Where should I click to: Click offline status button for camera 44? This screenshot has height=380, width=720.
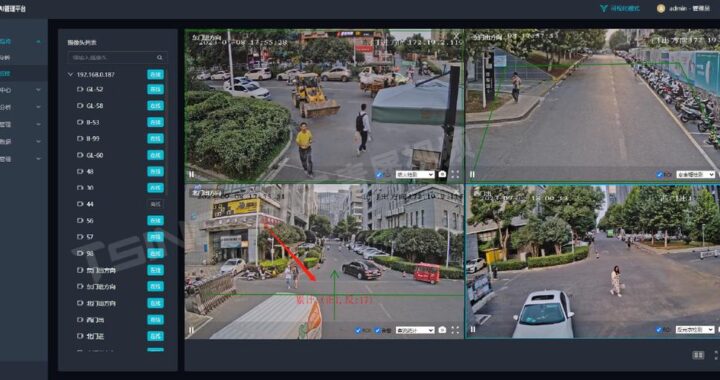click(156, 204)
